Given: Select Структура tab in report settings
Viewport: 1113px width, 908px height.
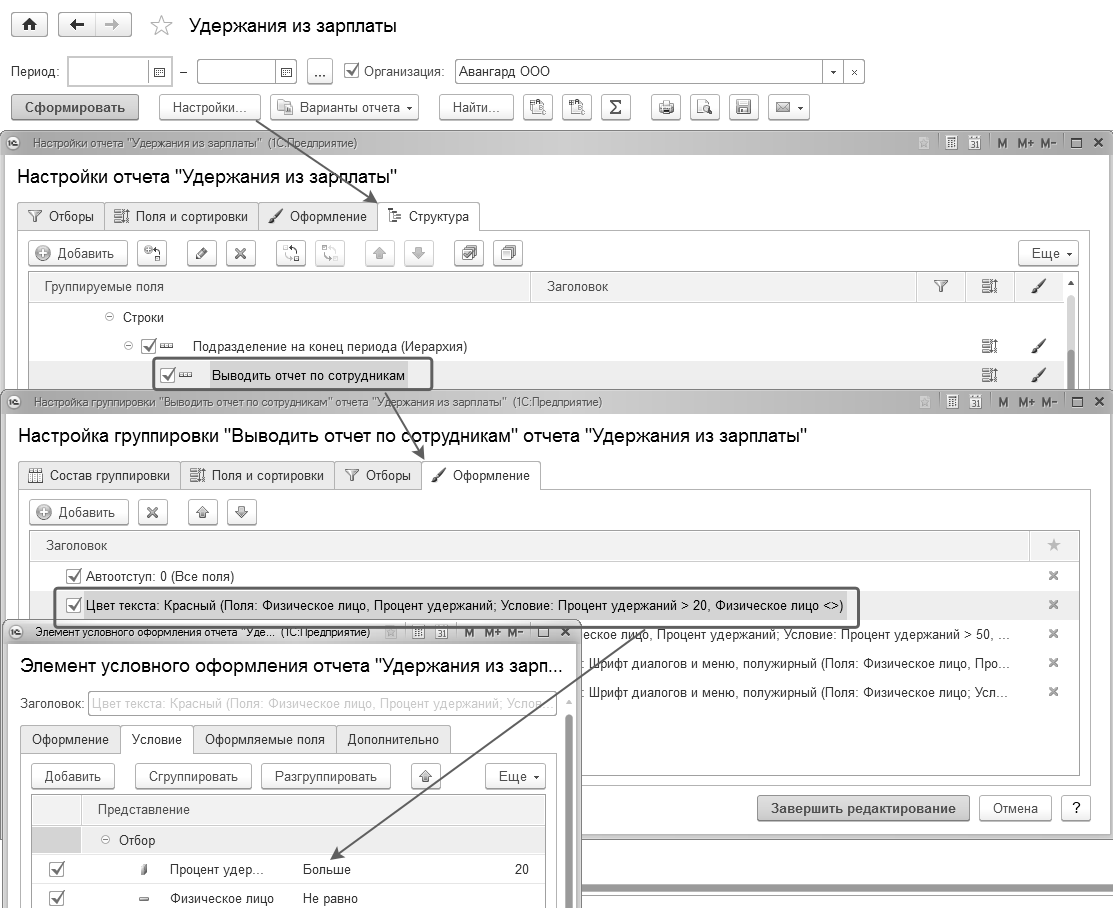Looking at the screenshot, I should tap(429, 217).
